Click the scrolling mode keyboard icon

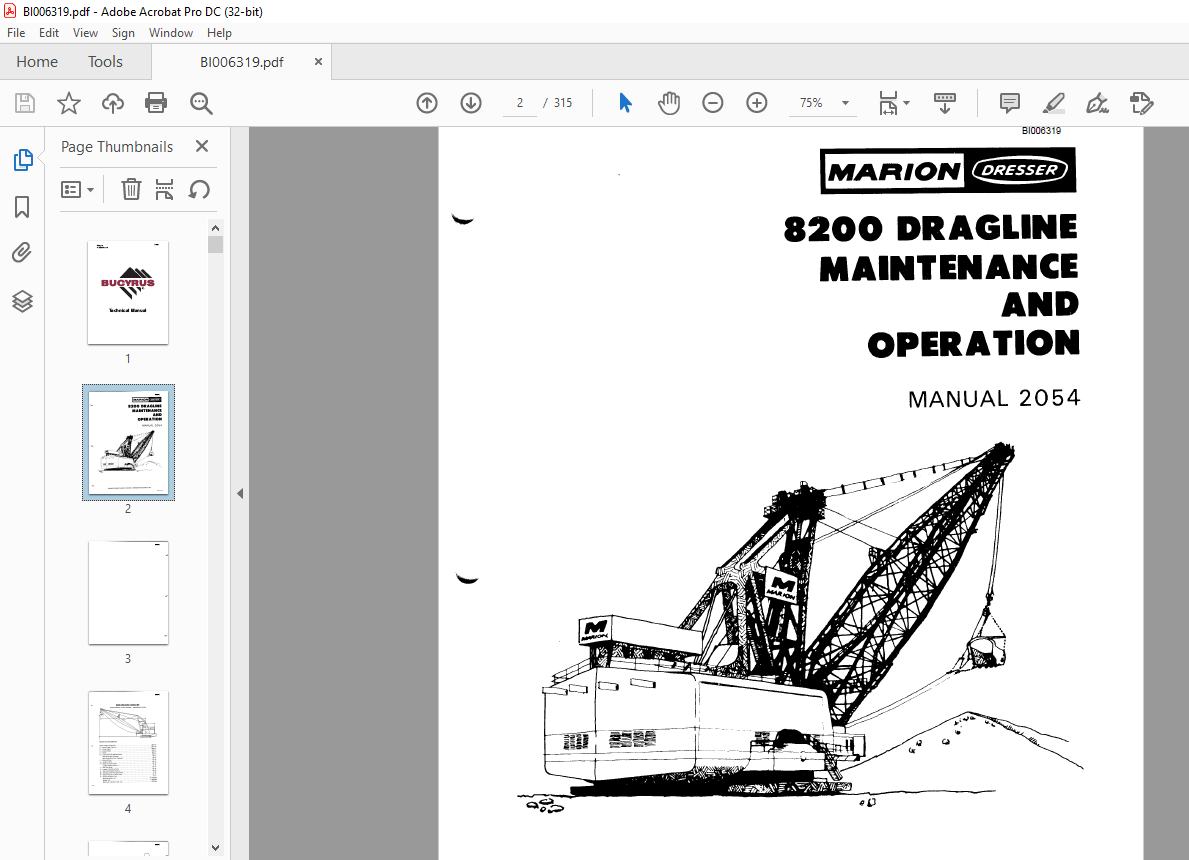[x=945, y=103]
